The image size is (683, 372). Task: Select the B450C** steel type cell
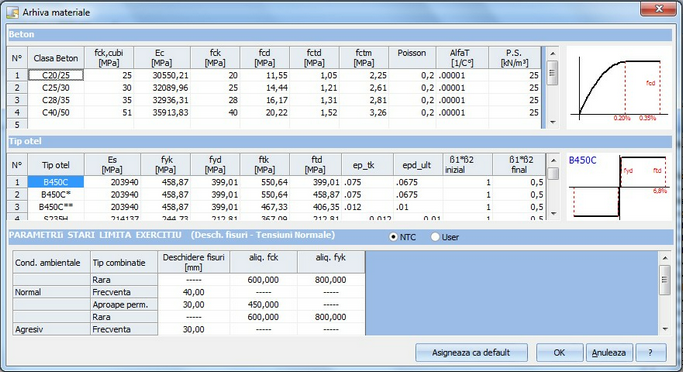point(56,207)
